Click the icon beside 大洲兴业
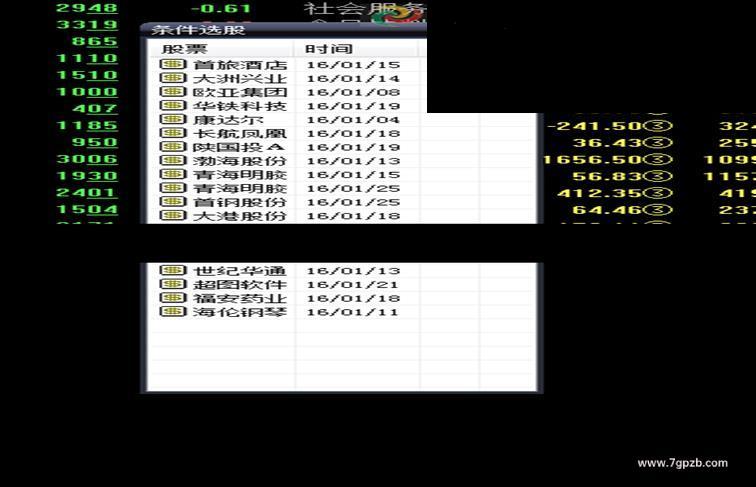 coord(173,78)
